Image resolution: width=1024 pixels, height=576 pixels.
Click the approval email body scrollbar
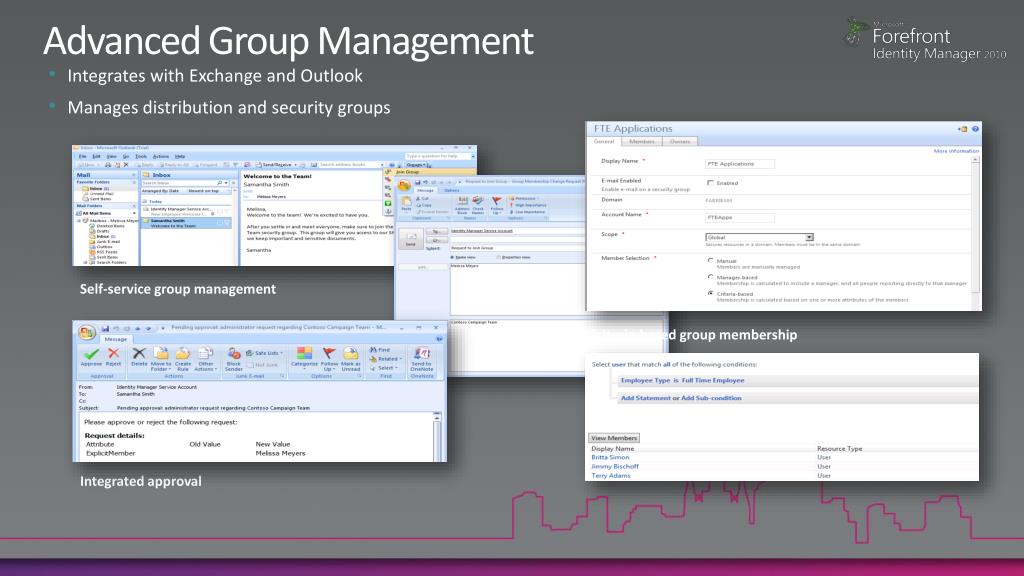pos(437,436)
